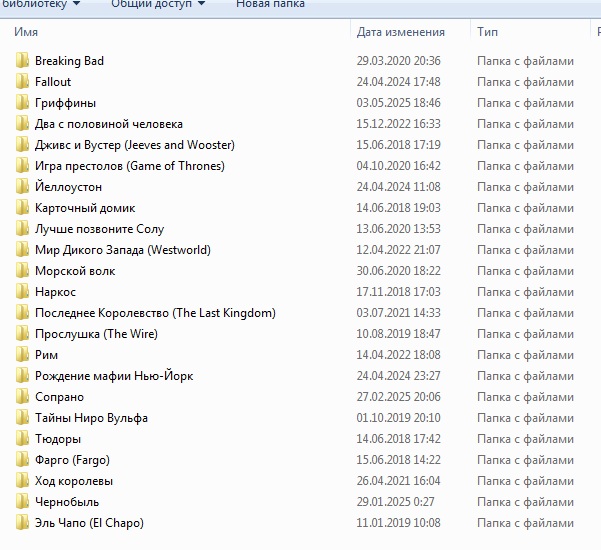601x550 pixels.
Task: Click the folder icon beside Гриффины
Action: coord(22,103)
